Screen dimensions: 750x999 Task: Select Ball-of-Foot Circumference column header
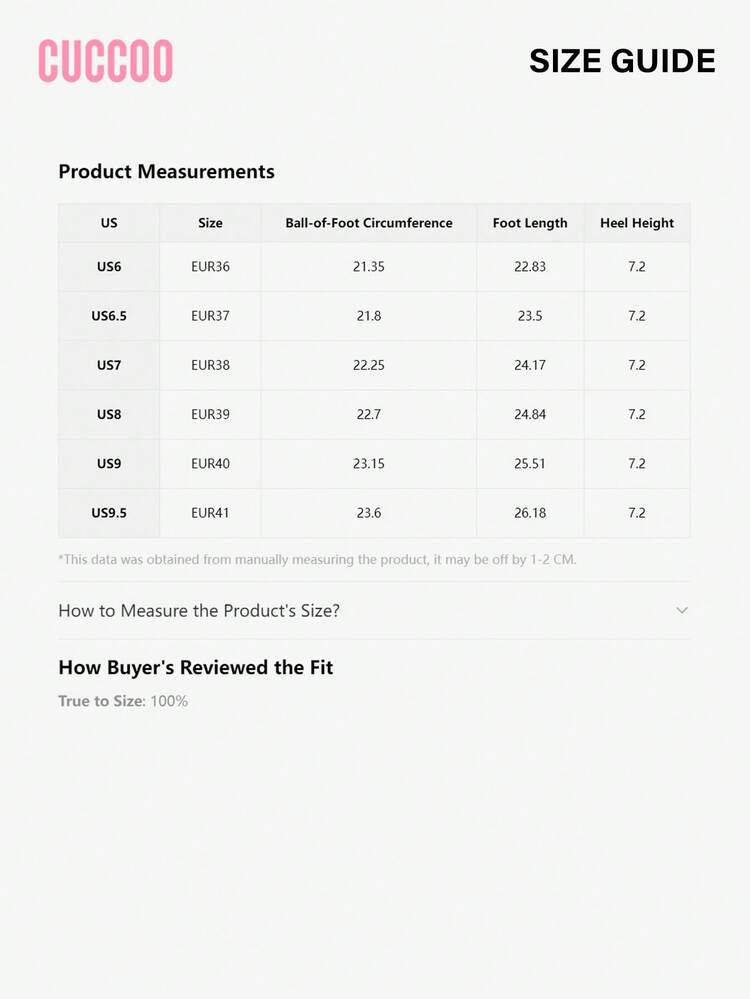pos(369,223)
